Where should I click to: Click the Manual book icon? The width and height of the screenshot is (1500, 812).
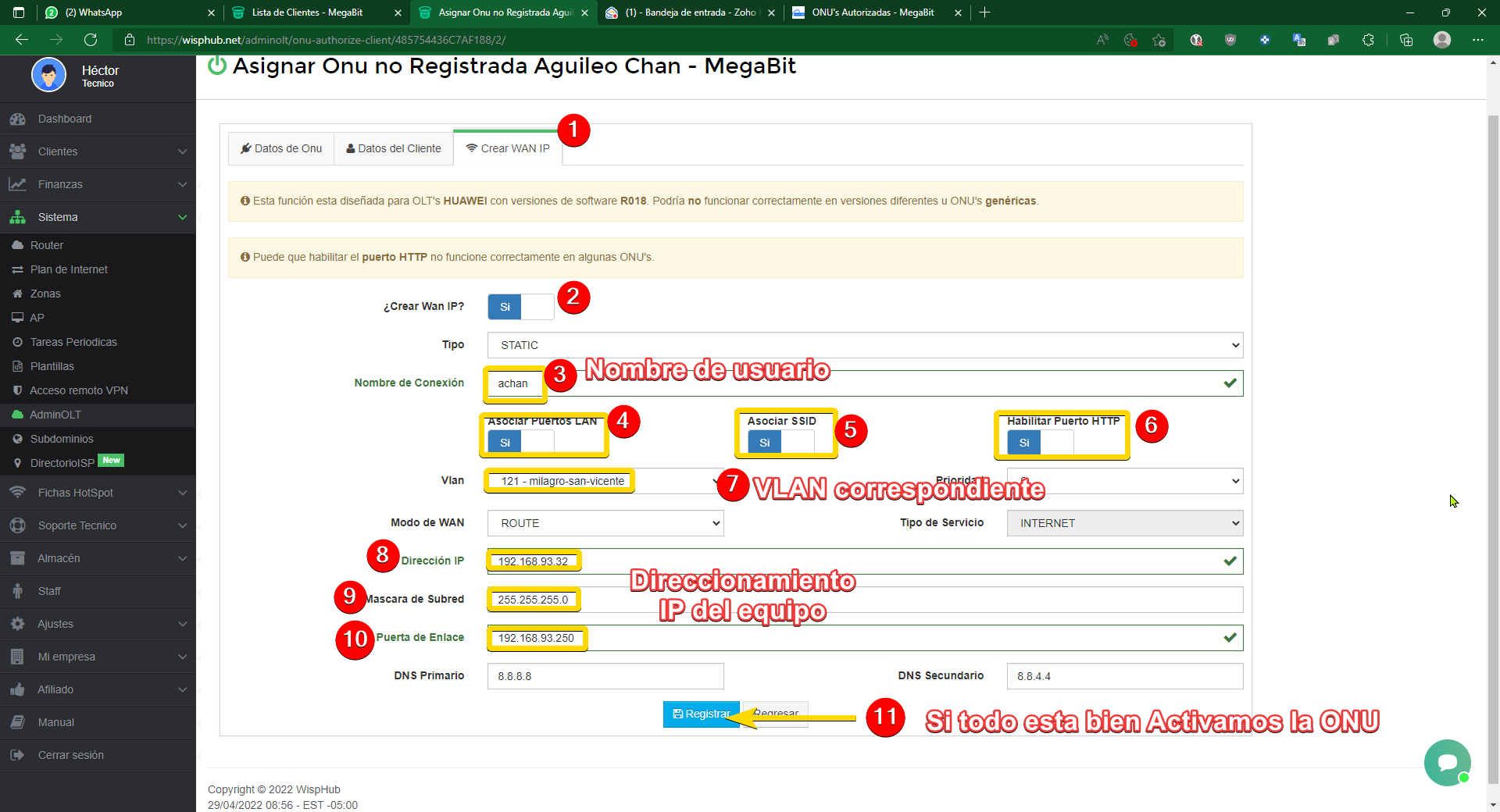coord(17,722)
